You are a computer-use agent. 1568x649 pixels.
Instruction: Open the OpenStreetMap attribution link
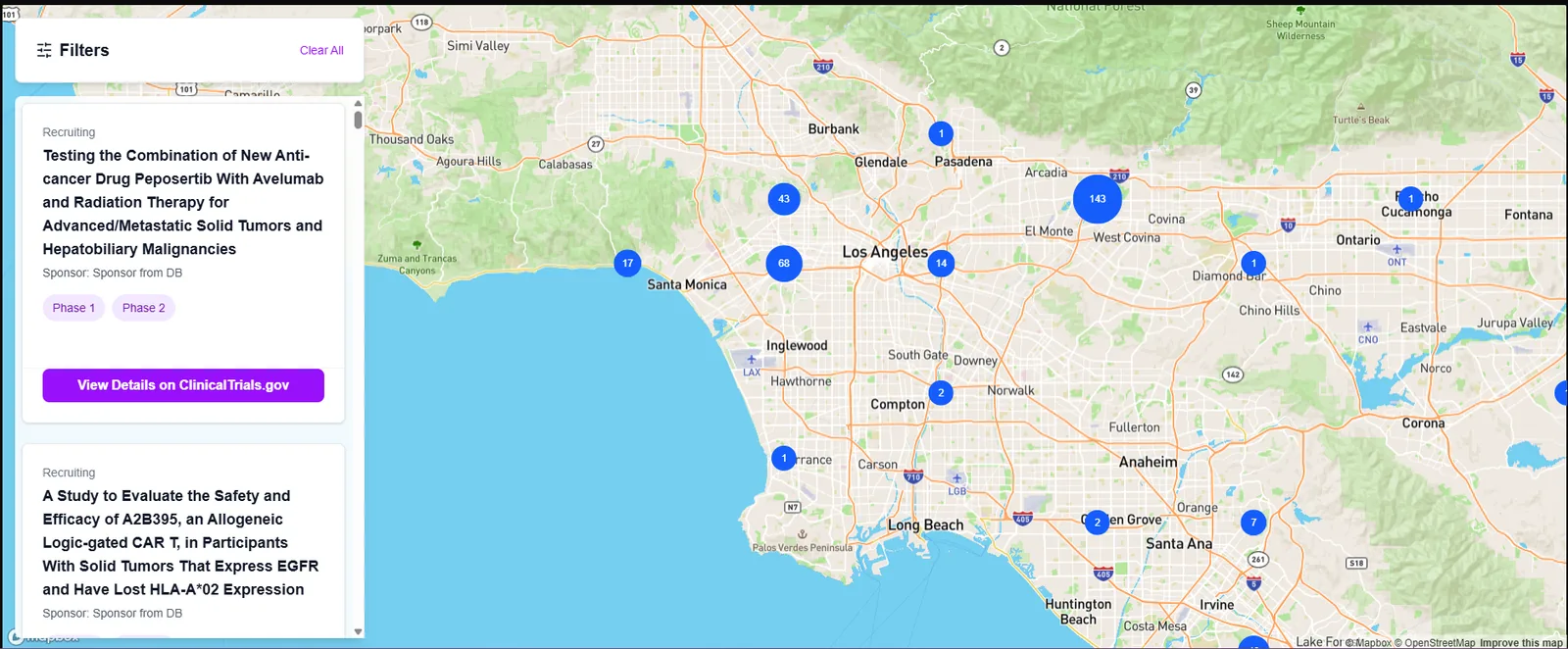[x=1435, y=643]
